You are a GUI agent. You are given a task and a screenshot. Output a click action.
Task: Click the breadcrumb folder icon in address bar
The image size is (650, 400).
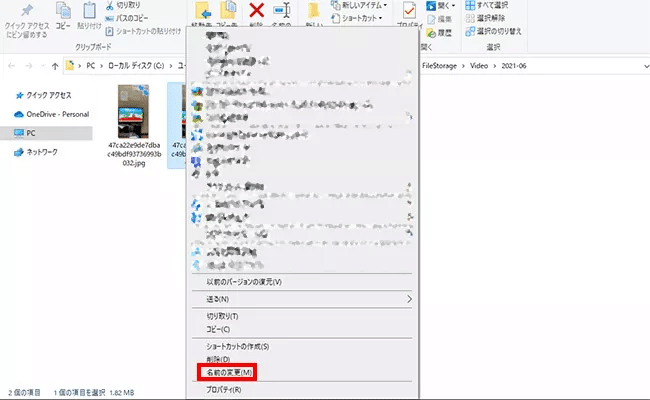click(70, 65)
